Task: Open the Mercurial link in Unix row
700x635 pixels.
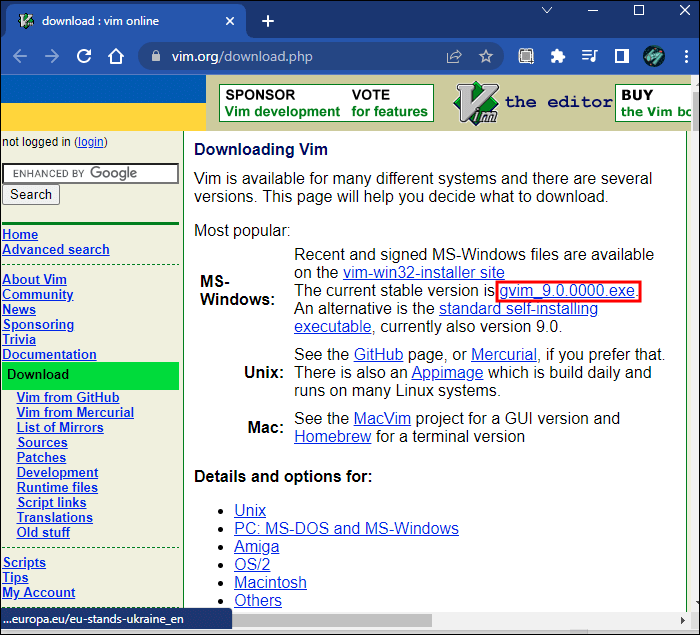Action: click(504, 355)
